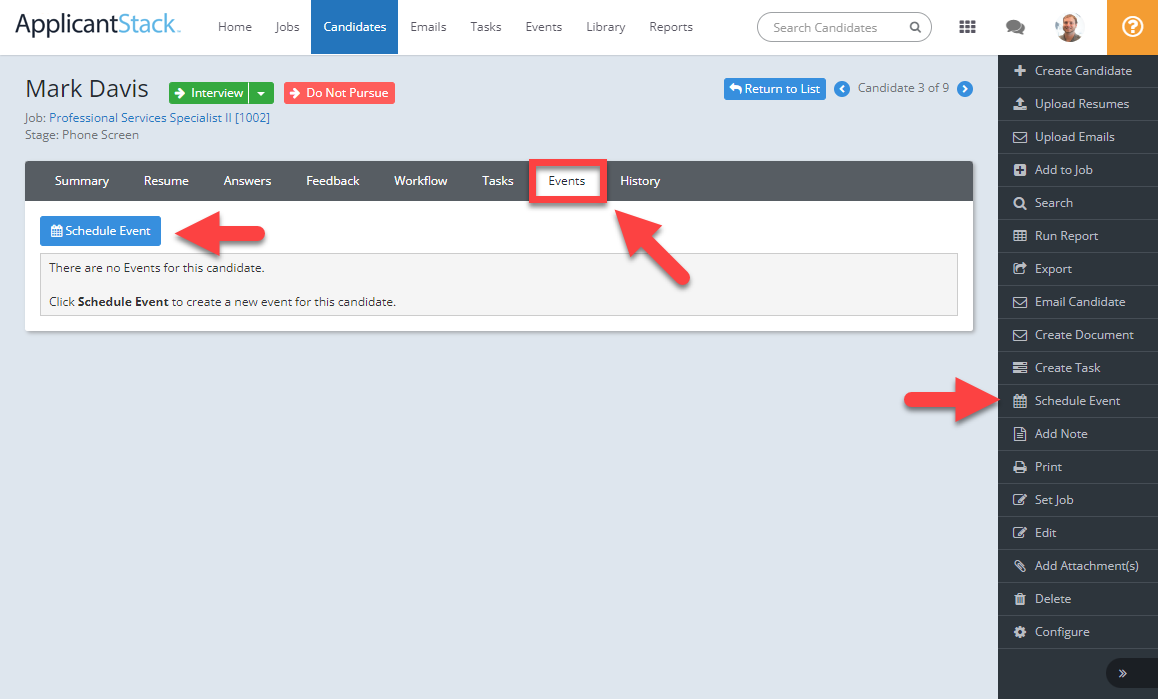This screenshot has height=699, width=1158.
Task: Open Configure in the sidebar
Action: 1061,632
